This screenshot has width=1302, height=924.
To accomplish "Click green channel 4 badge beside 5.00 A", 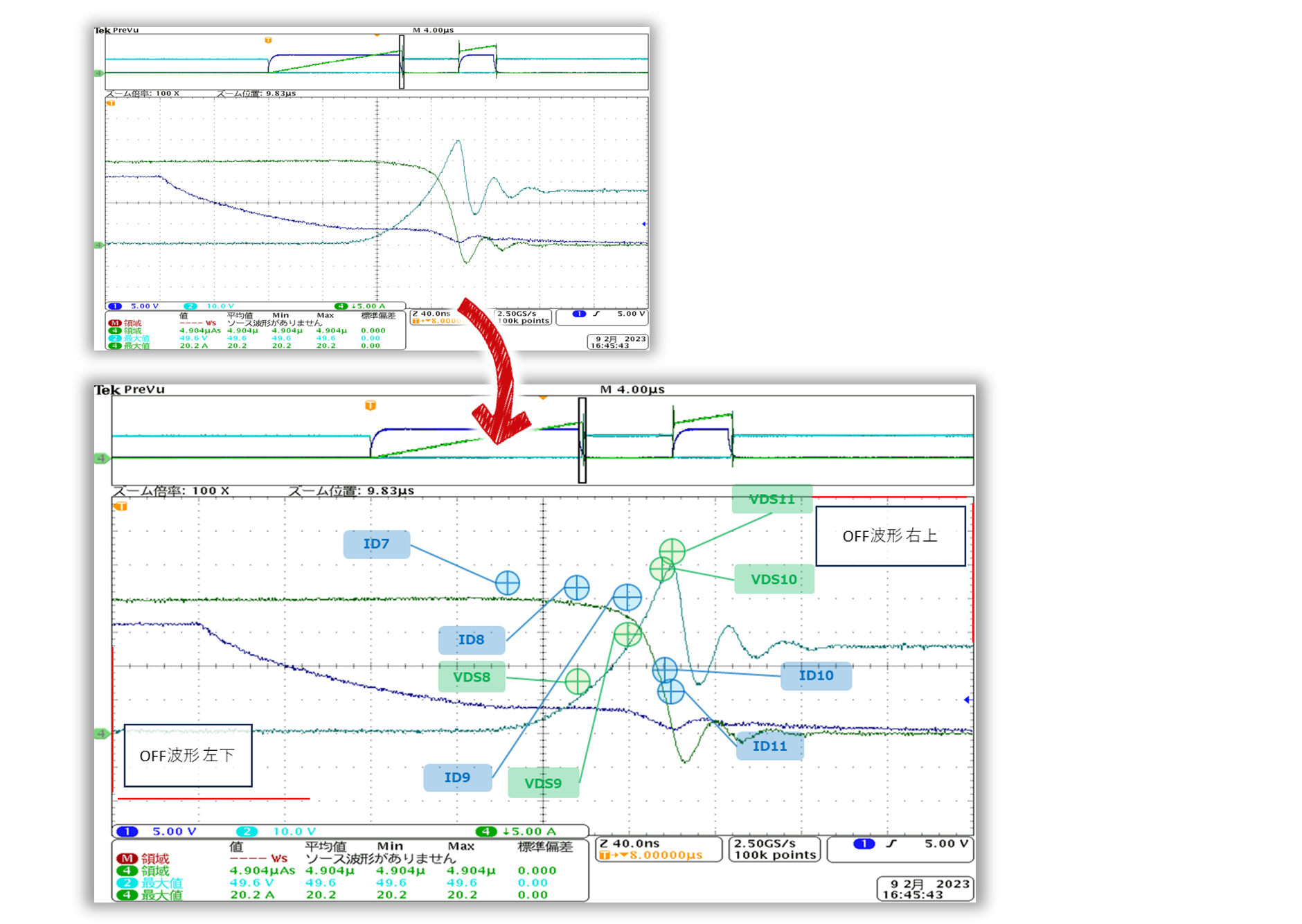I will [x=486, y=832].
